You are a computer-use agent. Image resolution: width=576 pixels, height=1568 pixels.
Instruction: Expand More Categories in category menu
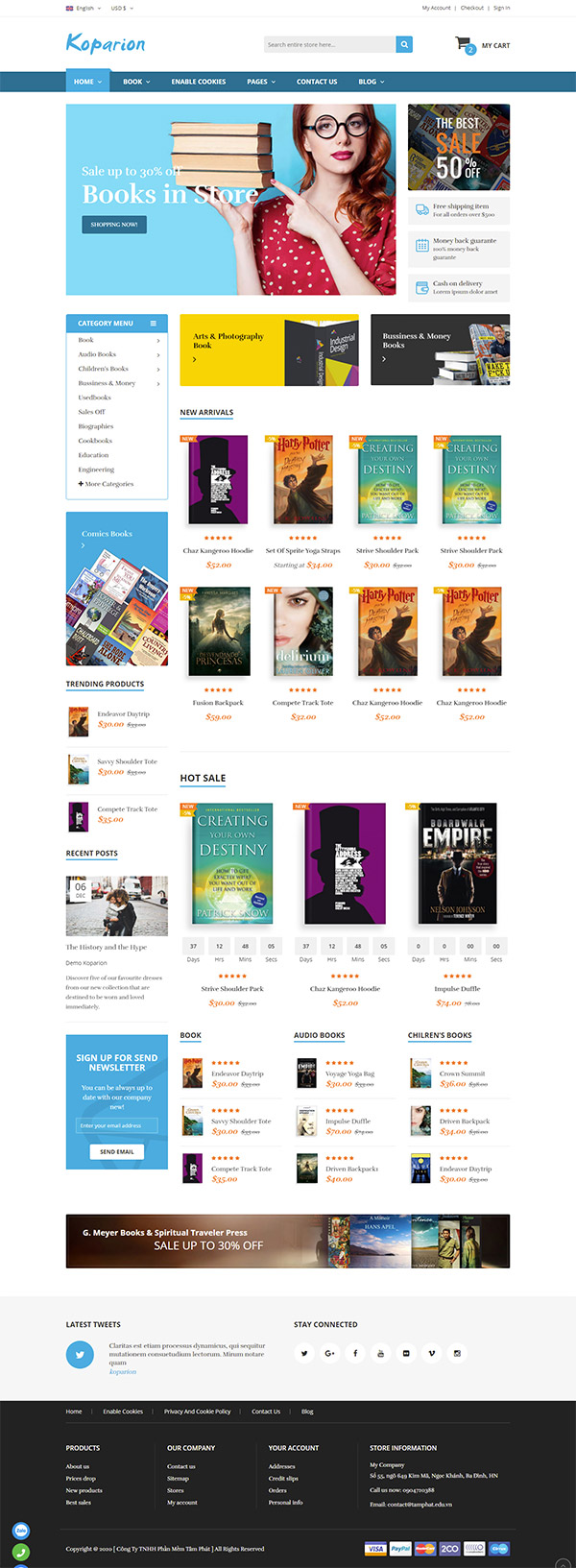[106, 484]
